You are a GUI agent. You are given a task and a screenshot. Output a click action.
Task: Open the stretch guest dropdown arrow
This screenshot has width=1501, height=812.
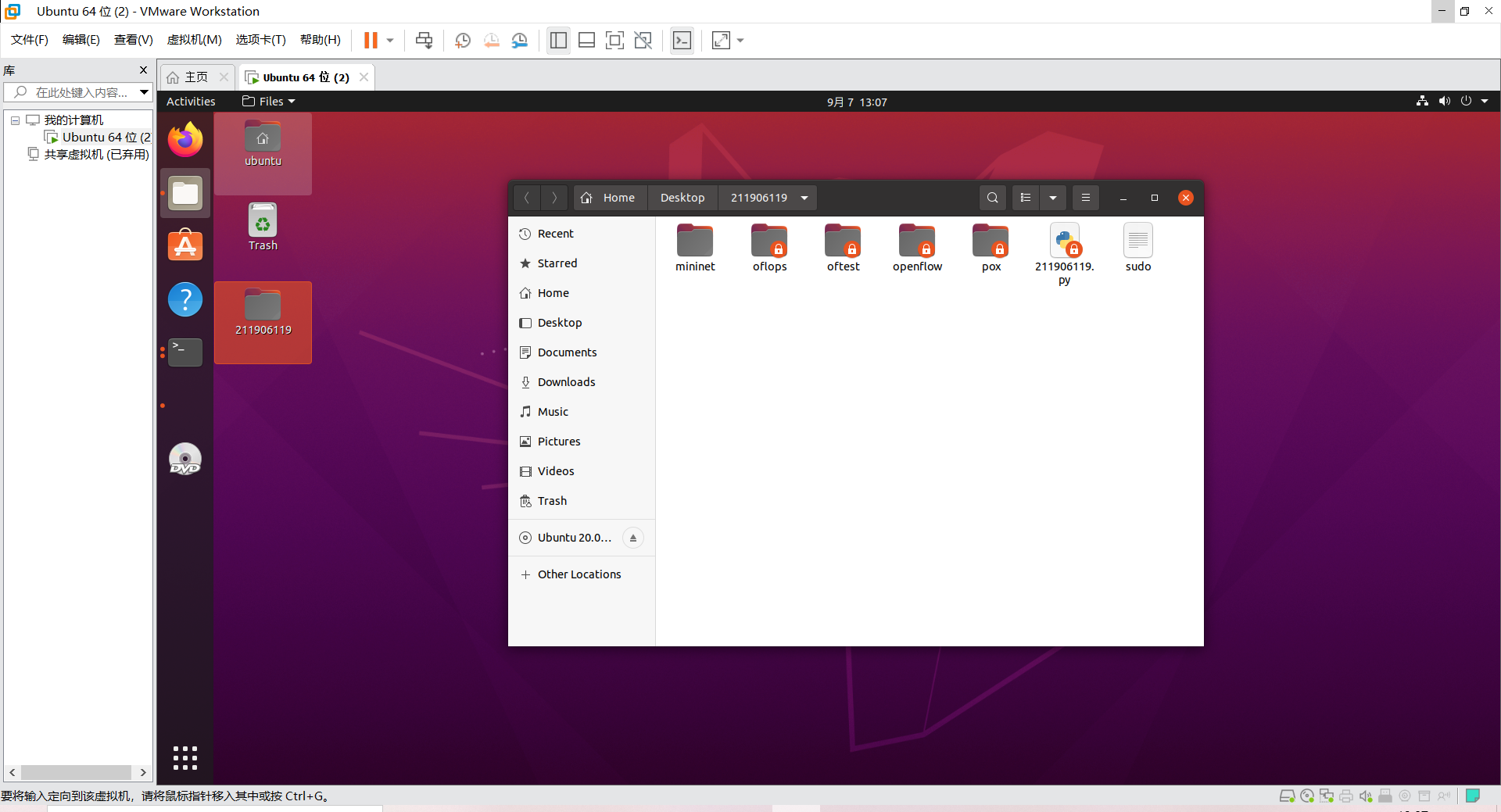tap(740, 40)
